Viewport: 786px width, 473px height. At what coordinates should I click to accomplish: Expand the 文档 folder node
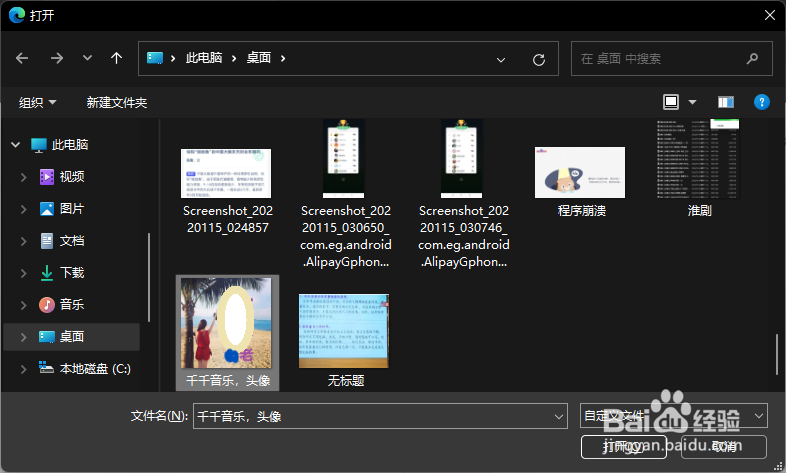pos(24,241)
